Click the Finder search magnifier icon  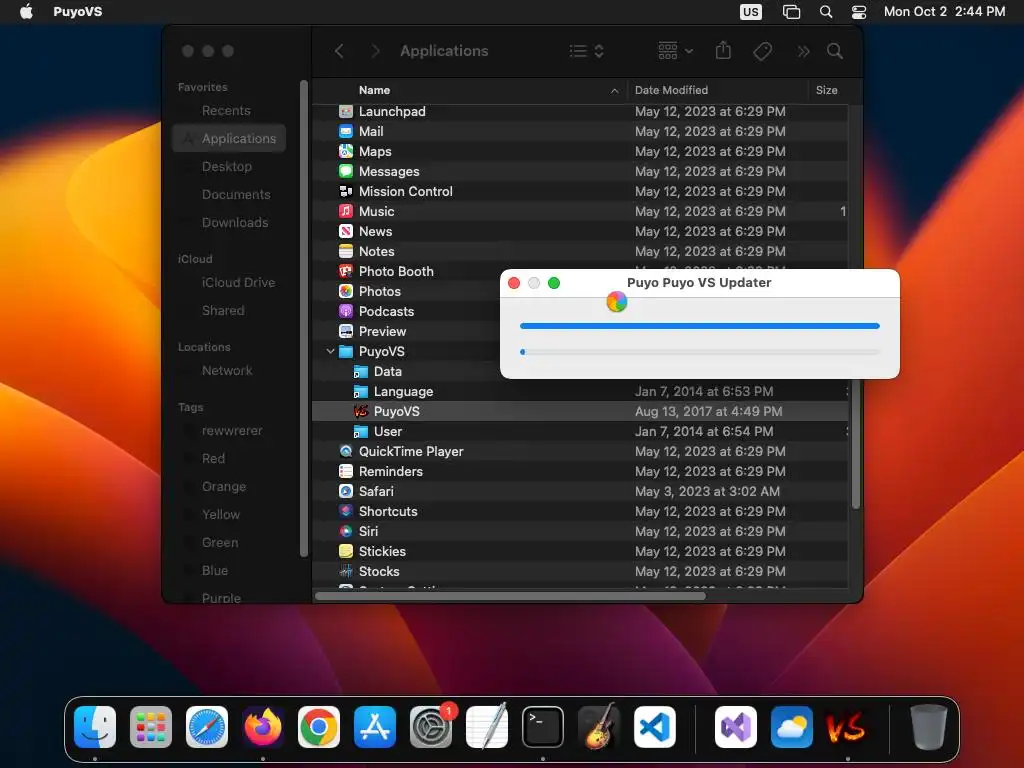click(835, 51)
